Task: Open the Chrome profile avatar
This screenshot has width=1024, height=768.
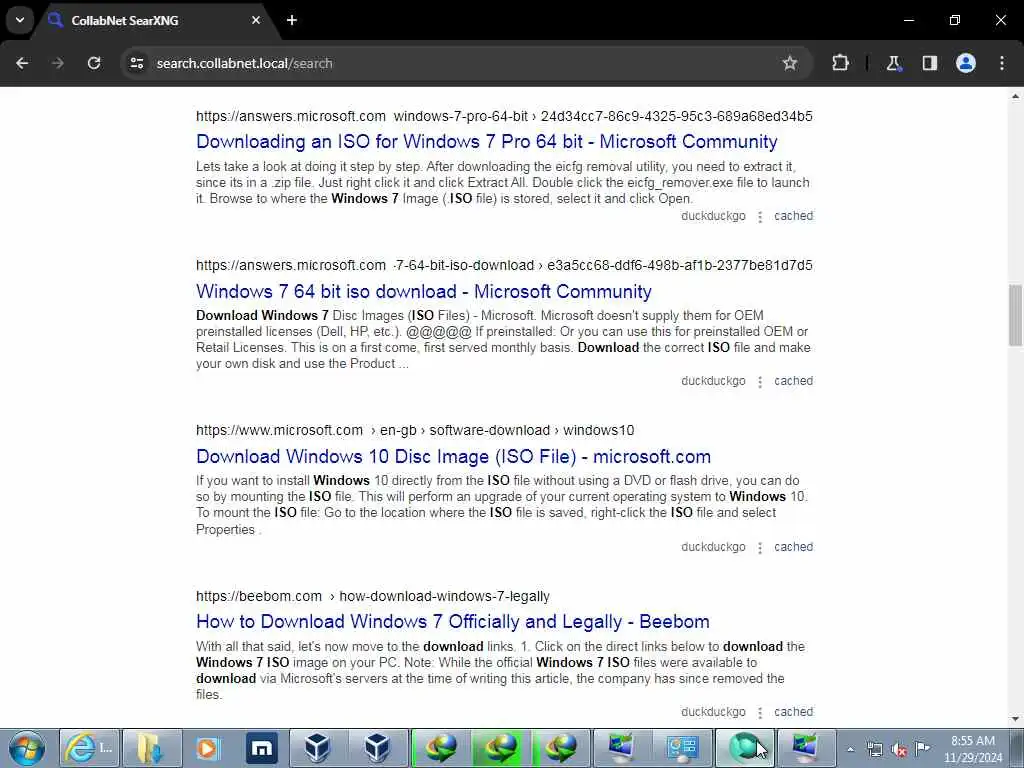Action: pyautogui.click(x=966, y=63)
